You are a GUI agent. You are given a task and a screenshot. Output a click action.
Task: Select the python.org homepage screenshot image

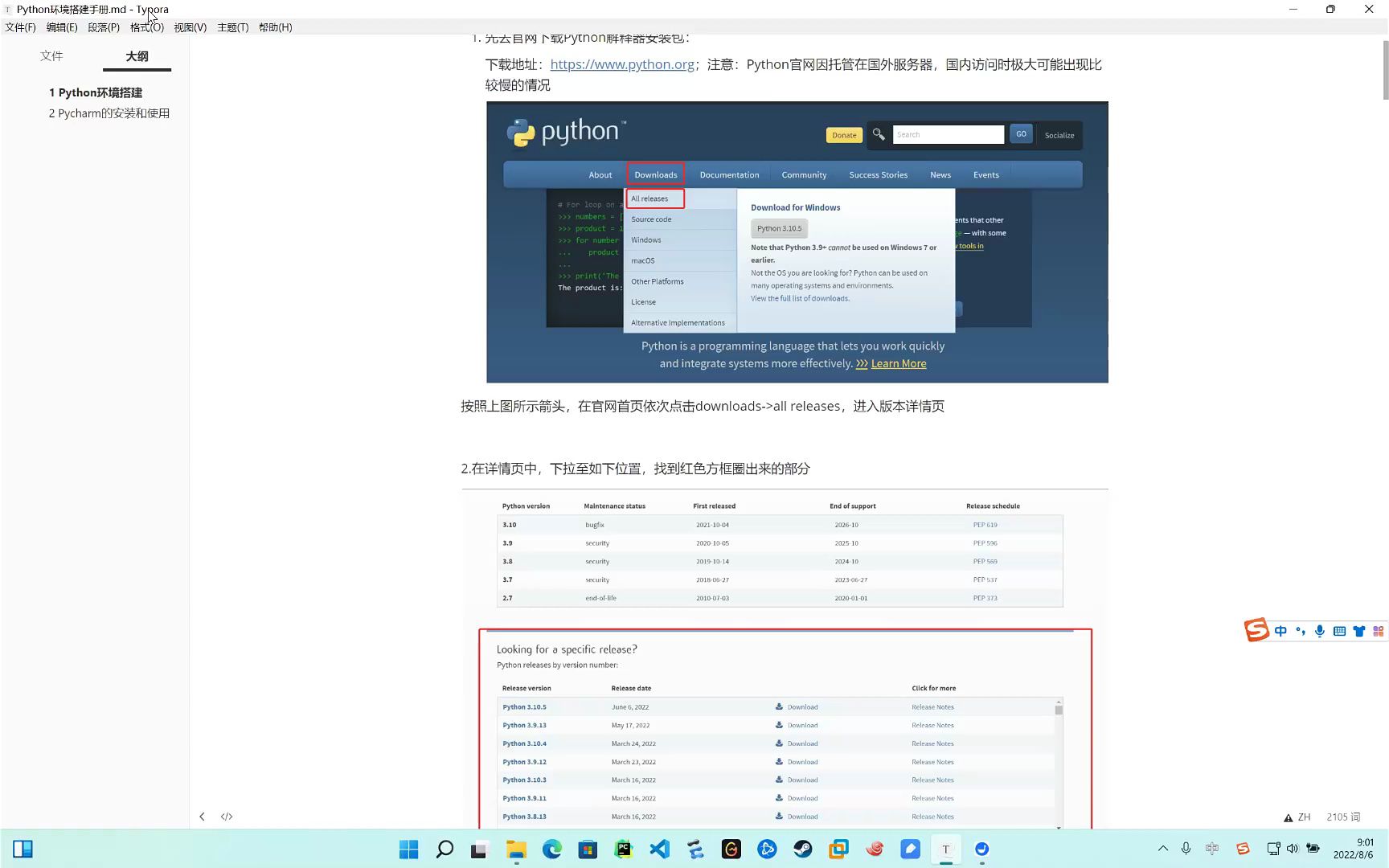[x=797, y=242]
